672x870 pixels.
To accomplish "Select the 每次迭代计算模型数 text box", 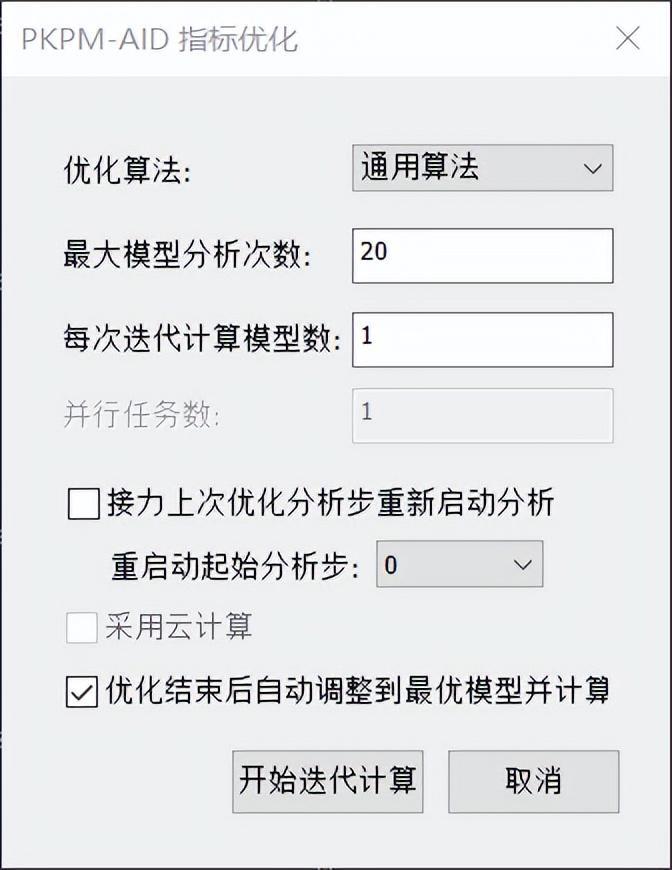I will [x=483, y=339].
